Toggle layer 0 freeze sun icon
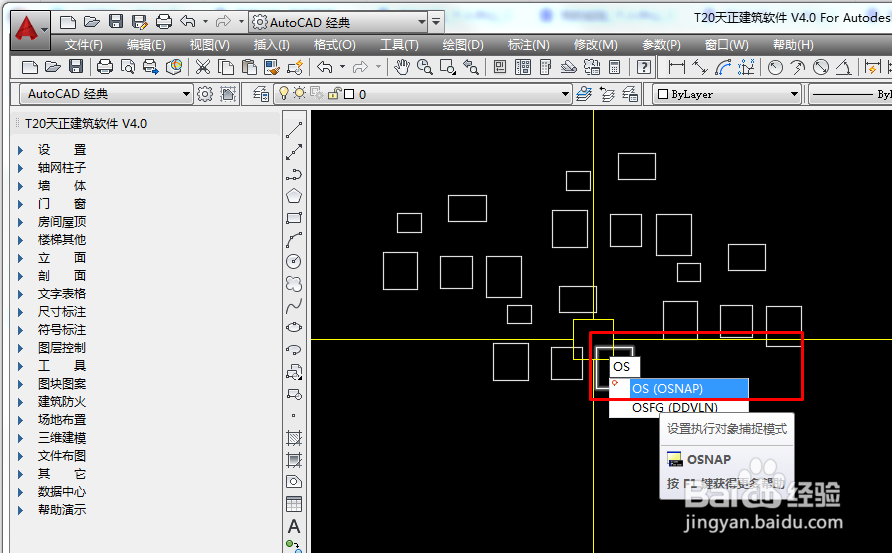The height and width of the screenshot is (553, 892). tap(299, 93)
